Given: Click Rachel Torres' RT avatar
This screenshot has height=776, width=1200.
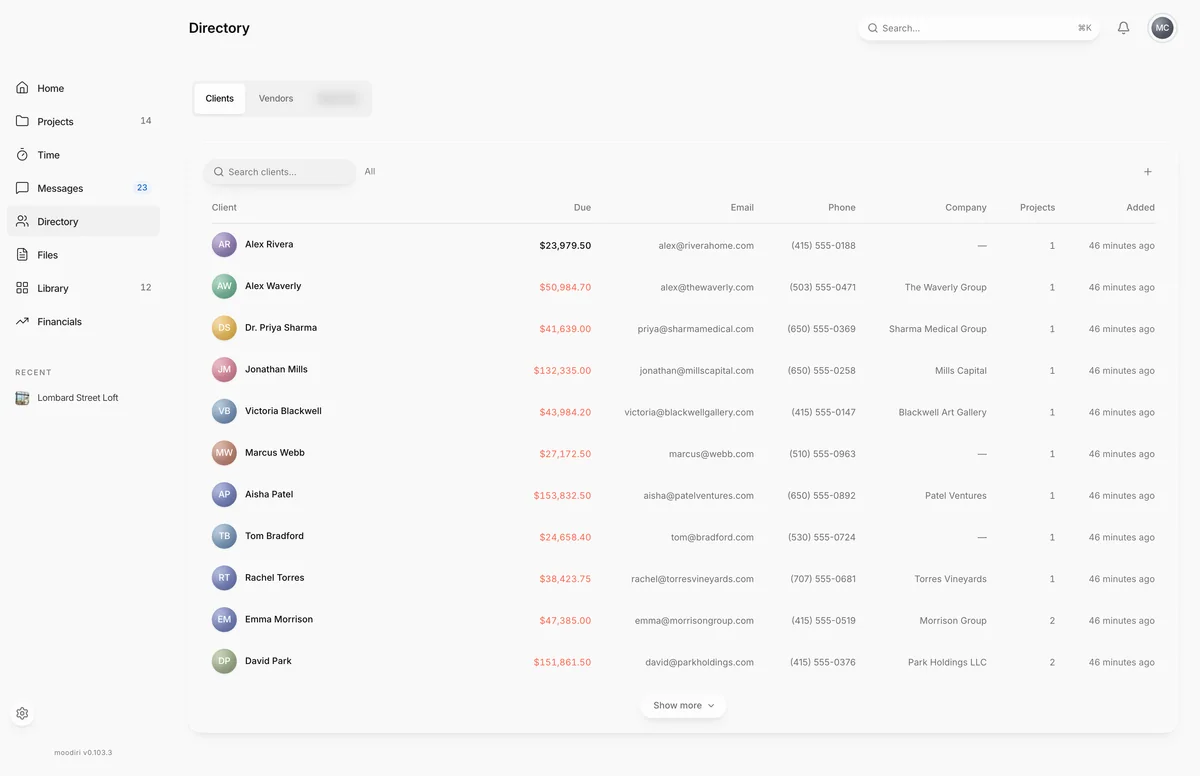Looking at the screenshot, I should tap(224, 578).
